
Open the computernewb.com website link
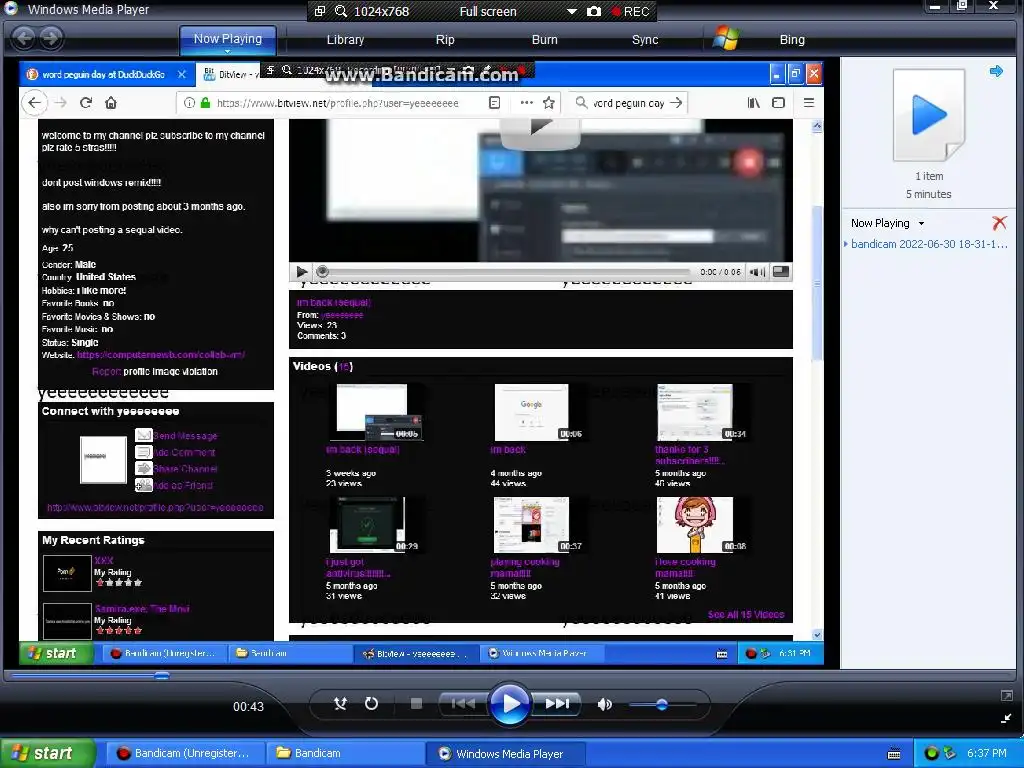pos(161,355)
